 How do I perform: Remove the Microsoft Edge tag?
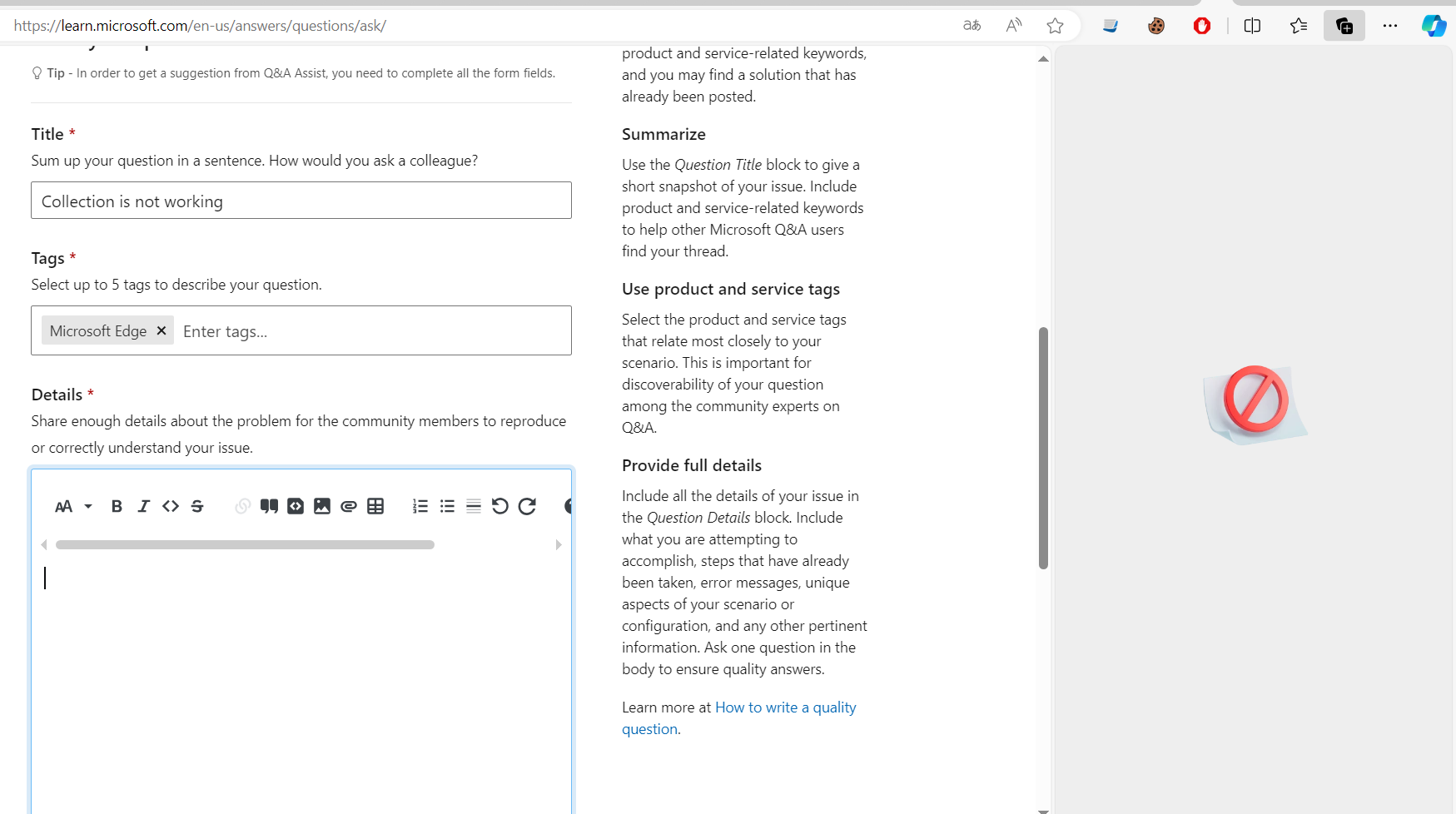pyautogui.click(x=162, y=330)
